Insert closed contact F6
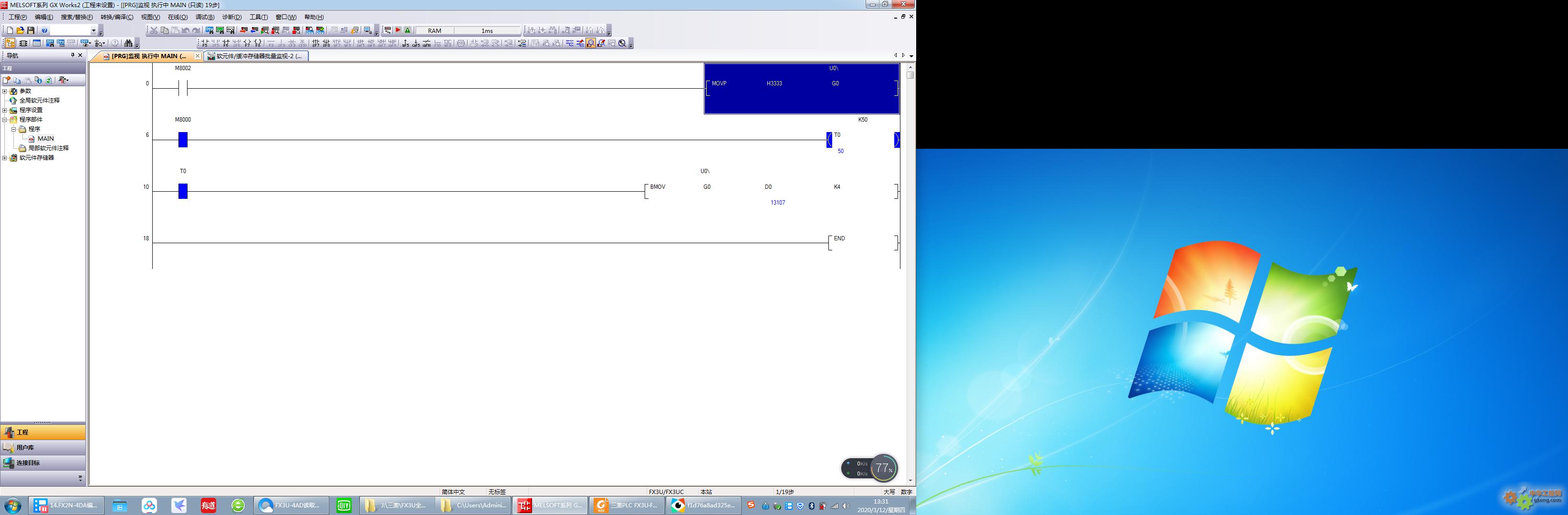This screenshot has height=515, width=1568. [x=227, y=43]
